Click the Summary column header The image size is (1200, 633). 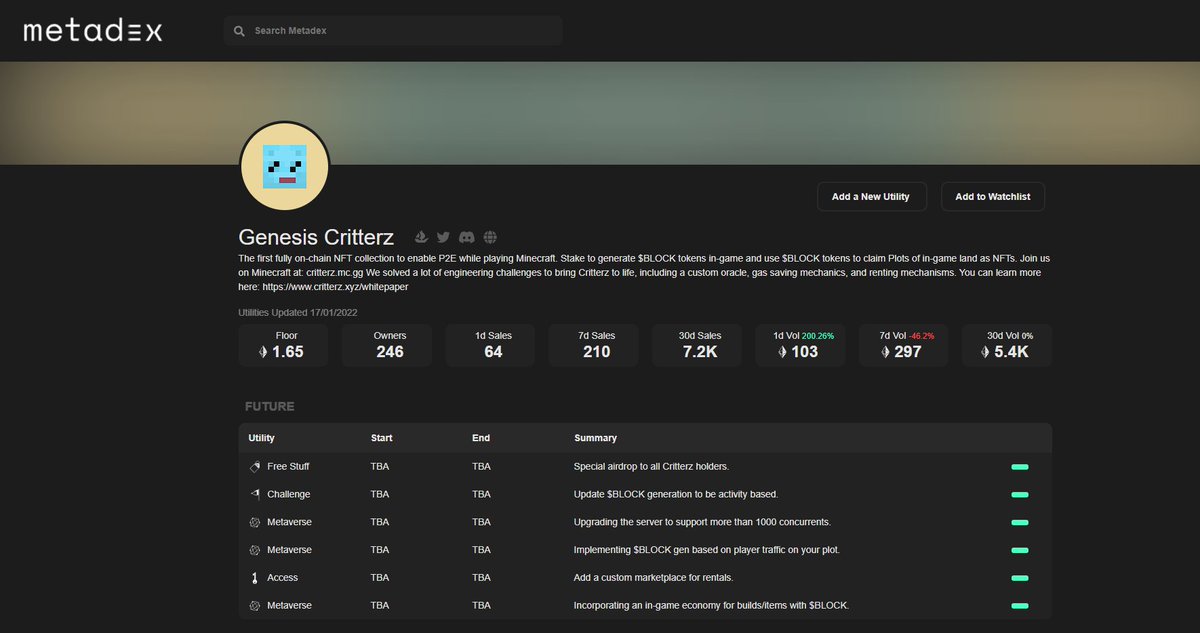pyautogui.click(x=595, y=438)
